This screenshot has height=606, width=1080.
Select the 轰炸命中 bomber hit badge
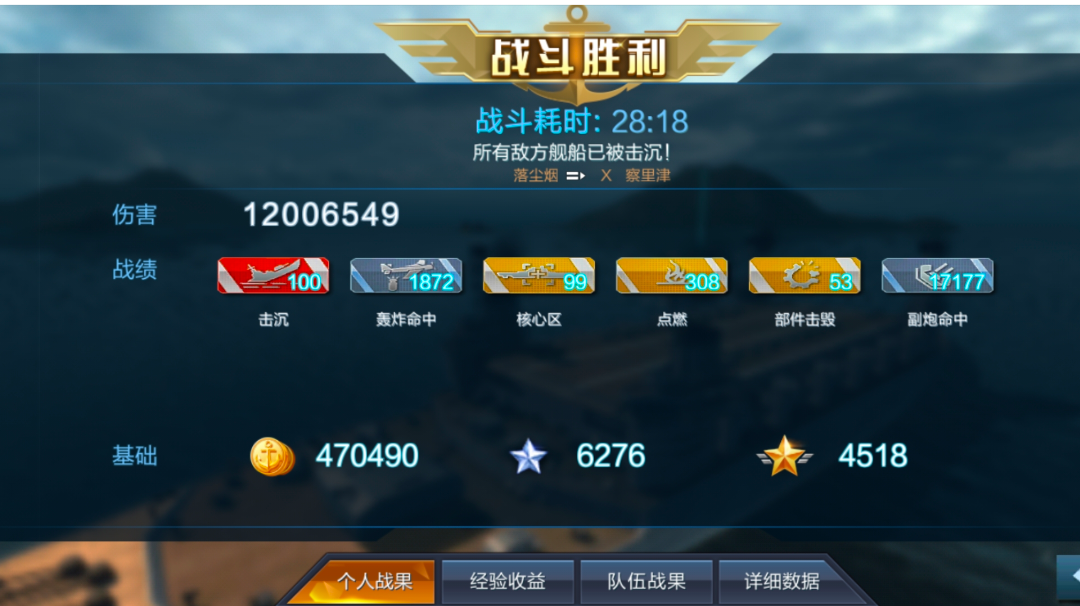406,275
